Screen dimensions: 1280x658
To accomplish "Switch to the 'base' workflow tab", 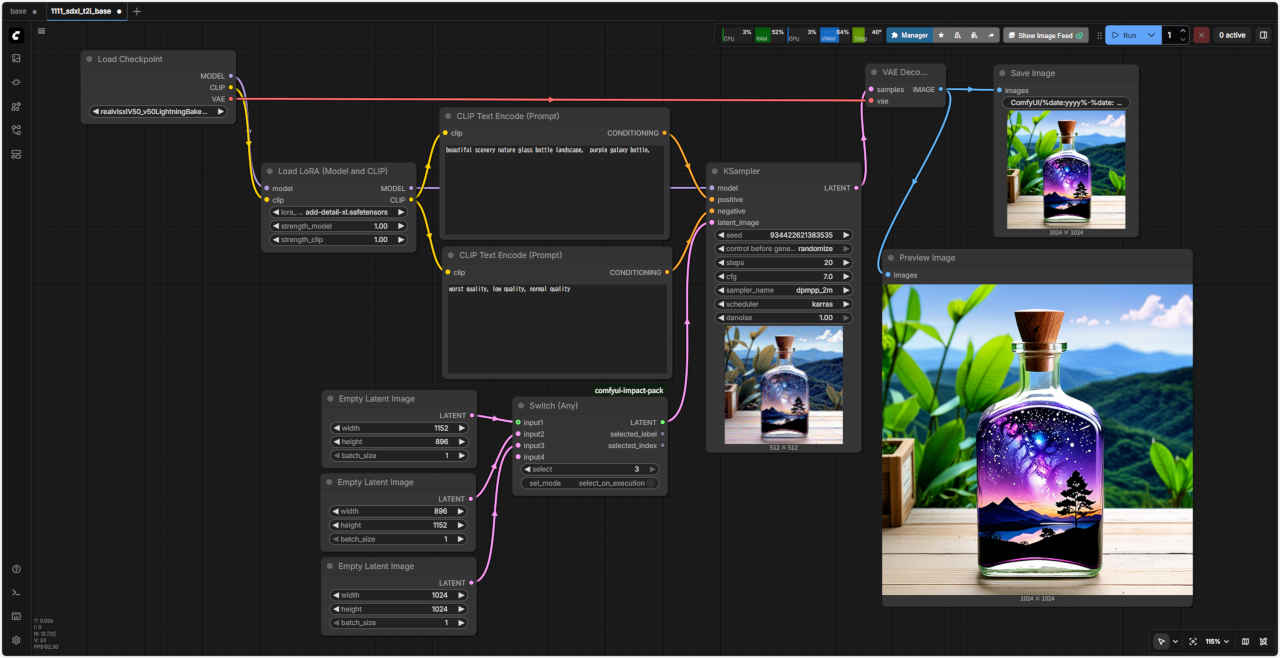I will 18,11.
